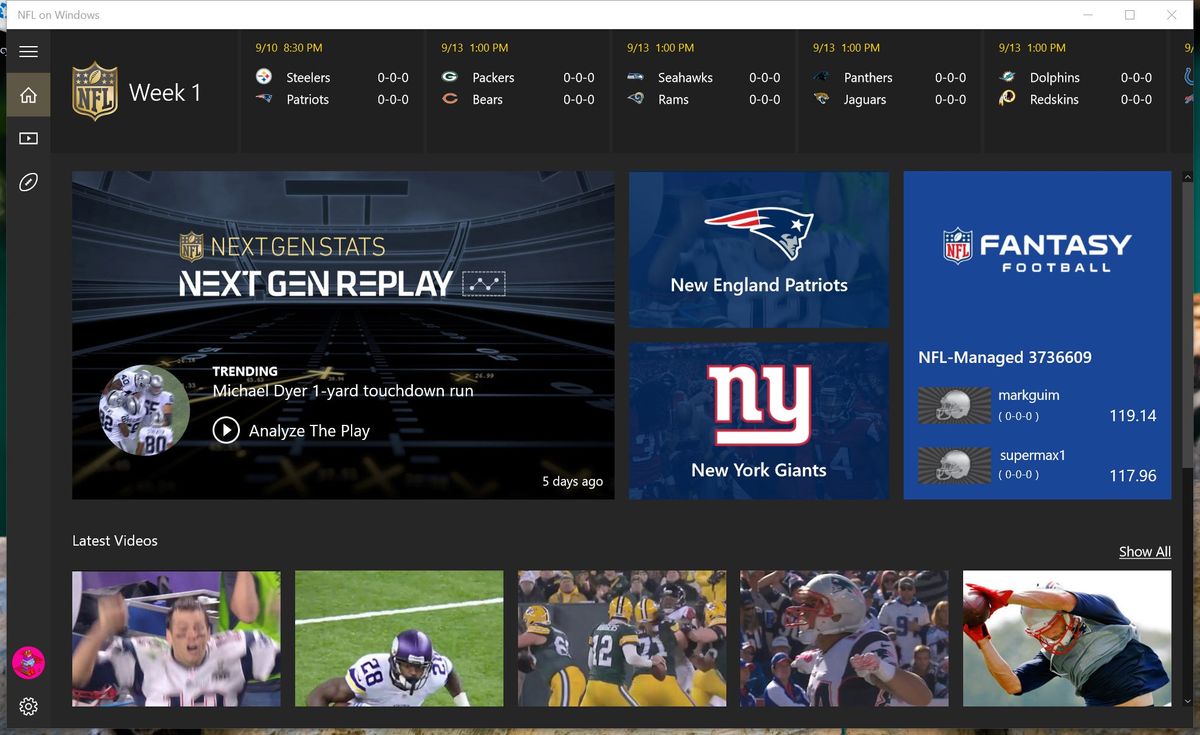The image size is (1200, 735).
Task: Open Settings via the gear icon
Action: pyautogui.click(x=28, y=707)
